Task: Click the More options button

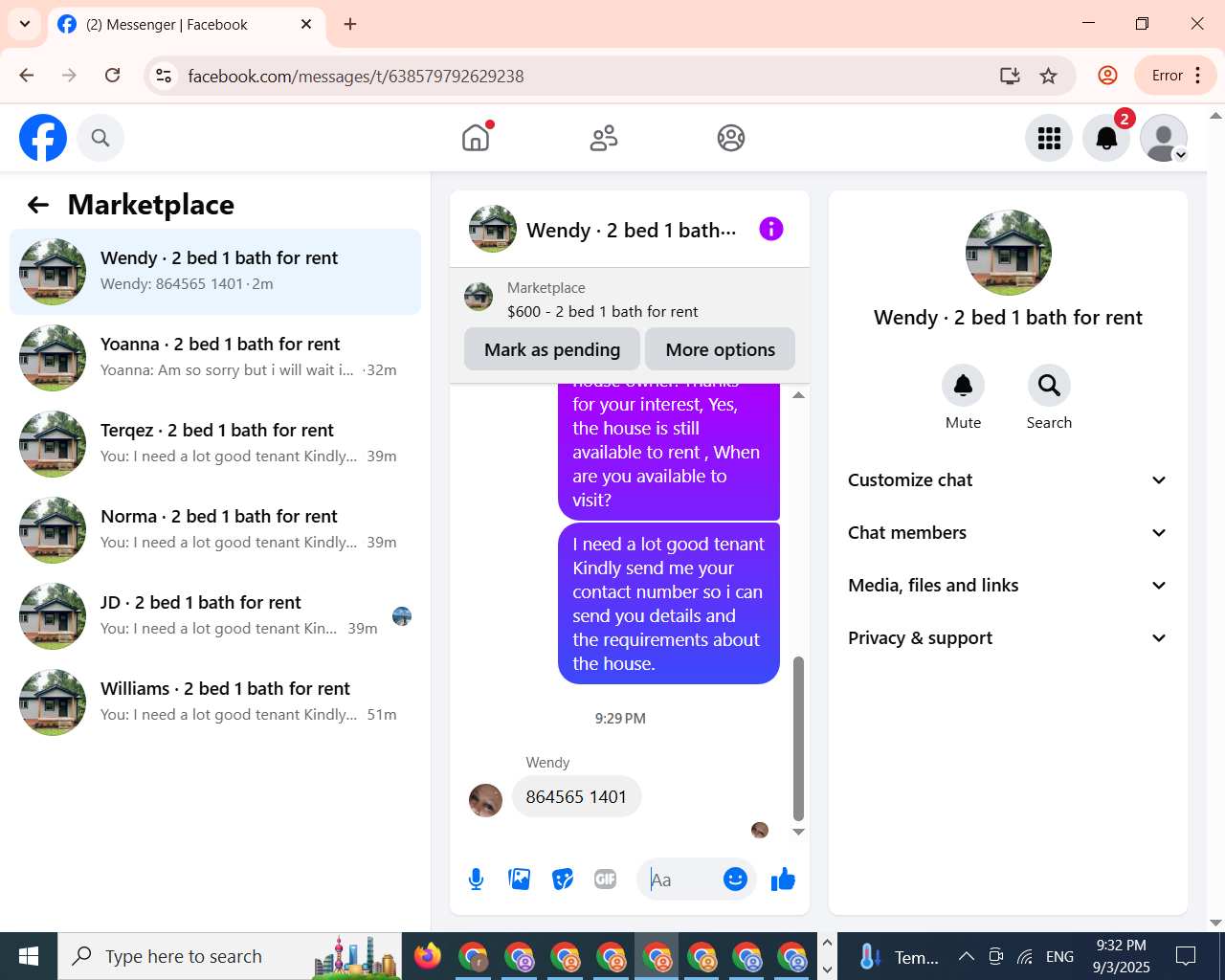Action: (x=720, y=349)
